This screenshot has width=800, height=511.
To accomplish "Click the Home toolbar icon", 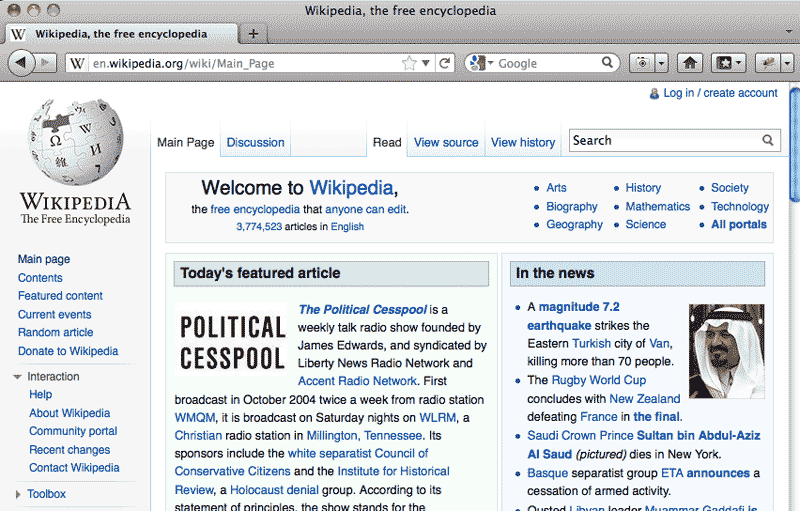I will click(690, 63).
